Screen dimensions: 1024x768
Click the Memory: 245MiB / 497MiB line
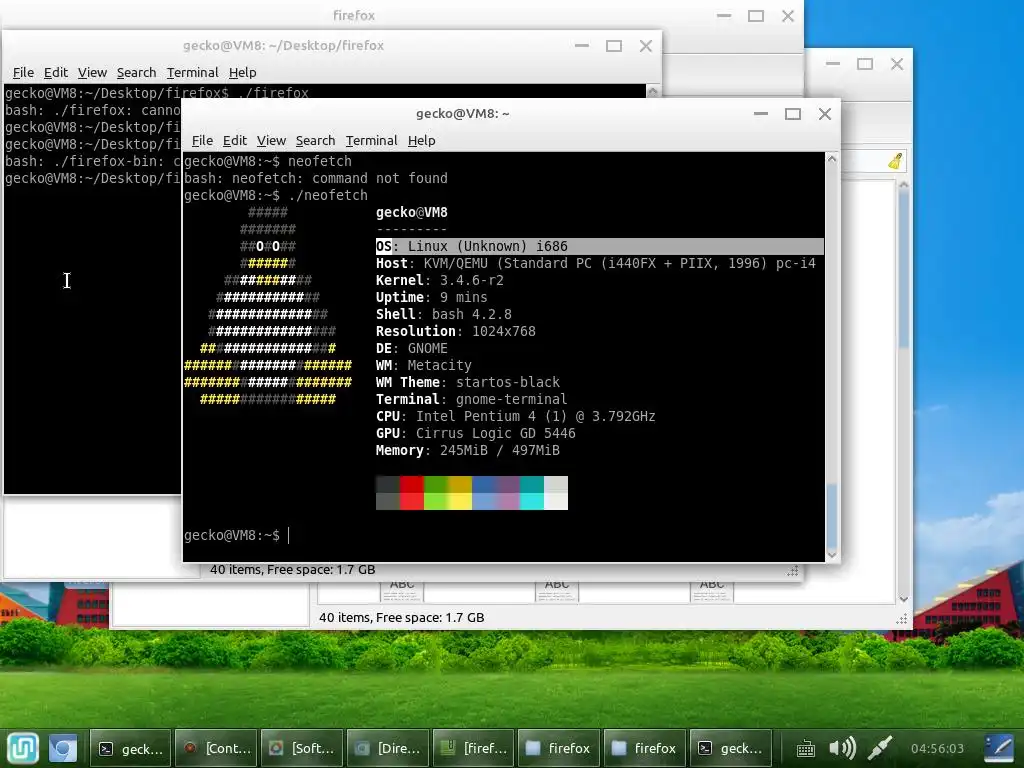pyautogui.click(x=468, y=450)
